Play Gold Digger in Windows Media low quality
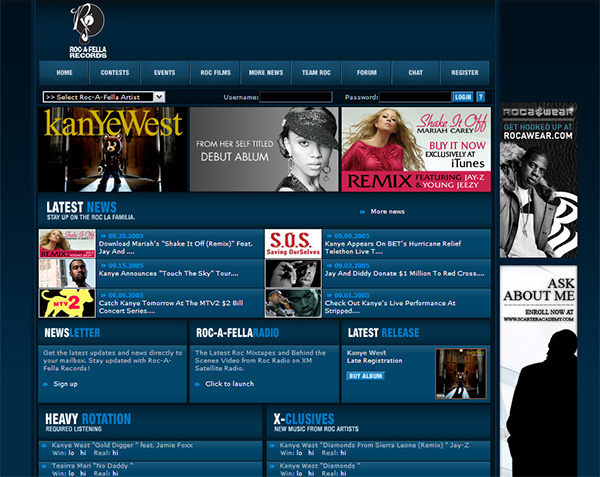The image size is (600, 477). (72, 453)
